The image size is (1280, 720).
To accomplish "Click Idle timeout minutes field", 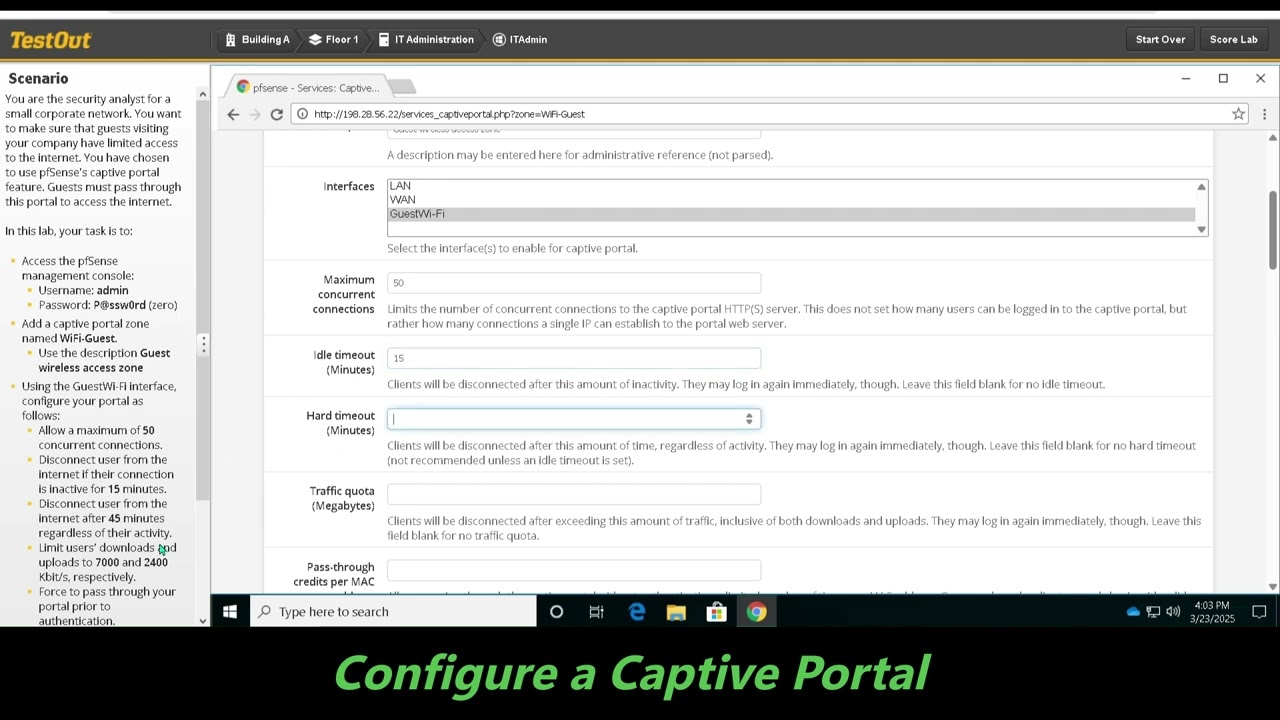I will click(574, 358).
